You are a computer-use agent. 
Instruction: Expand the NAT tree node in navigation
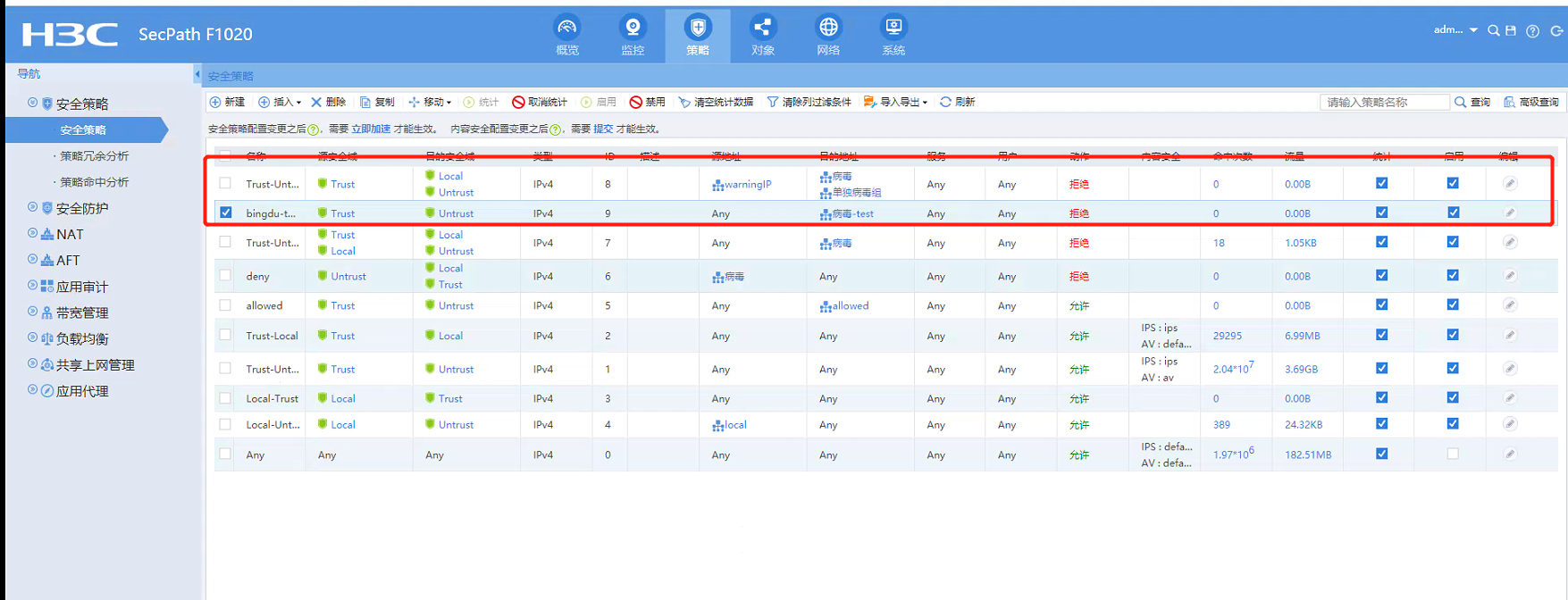(33, 234)
